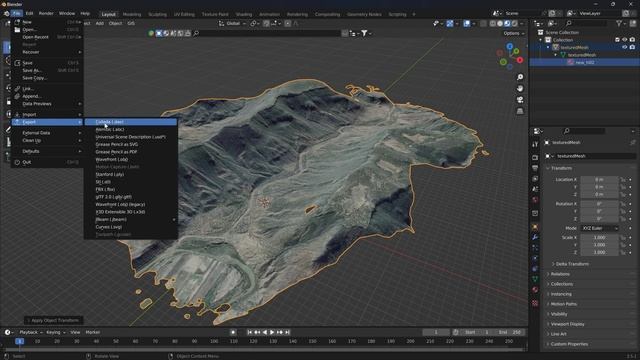Click Save As in File menu
The height and width of the screenshot is (360, 640).
click(x=47, y=71)
